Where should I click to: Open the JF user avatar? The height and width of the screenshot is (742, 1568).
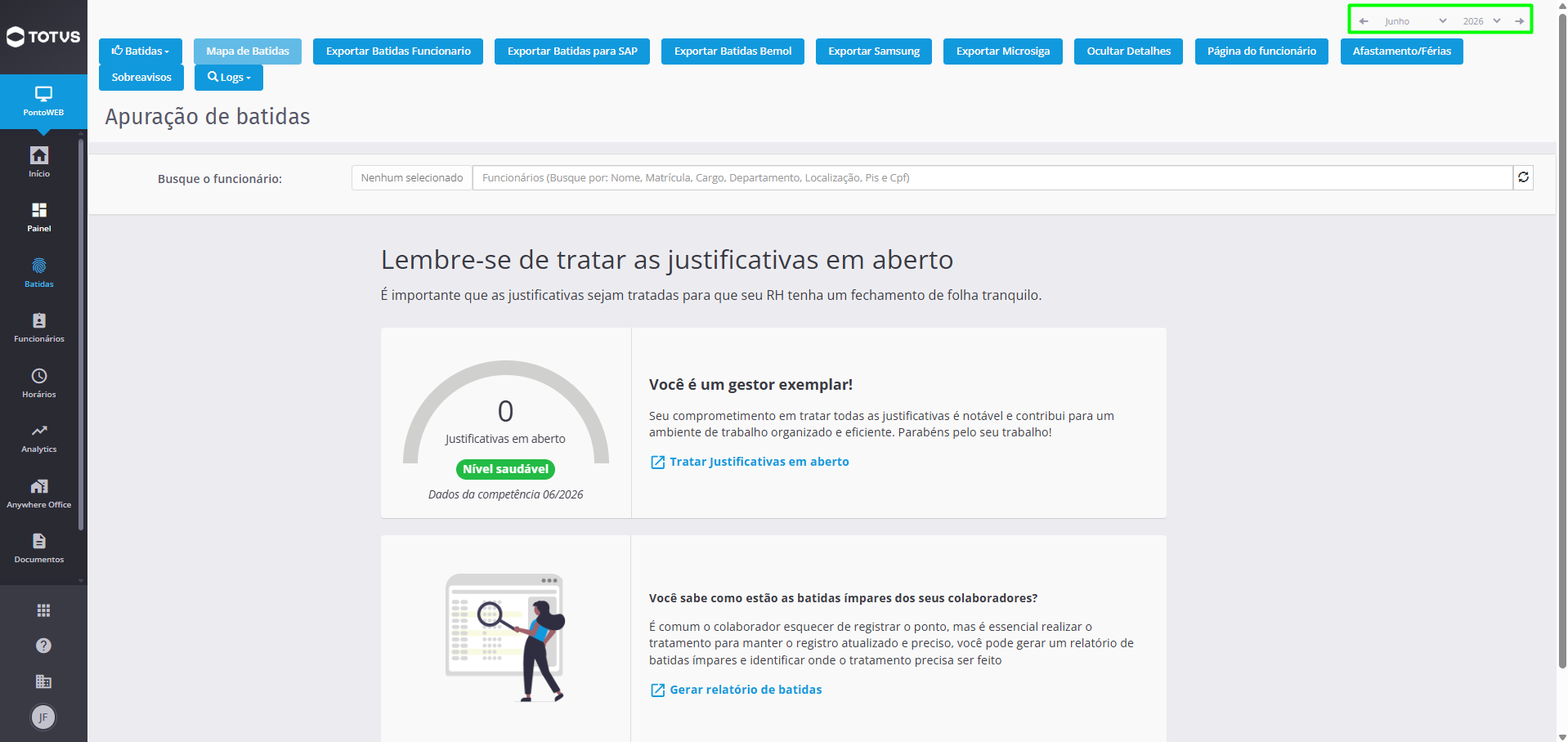(x=43, y=717)
